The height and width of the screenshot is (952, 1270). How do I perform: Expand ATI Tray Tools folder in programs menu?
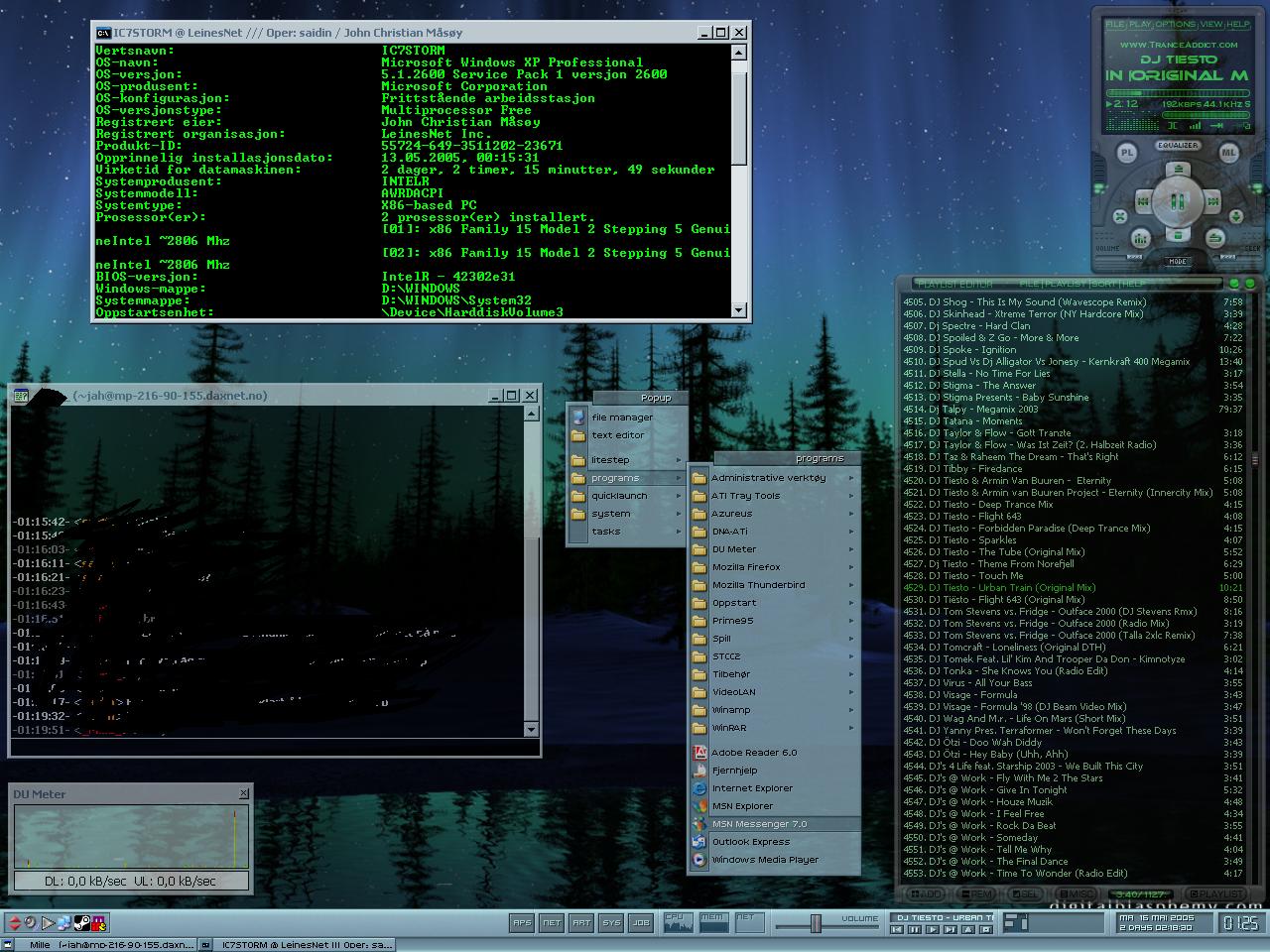773,496
